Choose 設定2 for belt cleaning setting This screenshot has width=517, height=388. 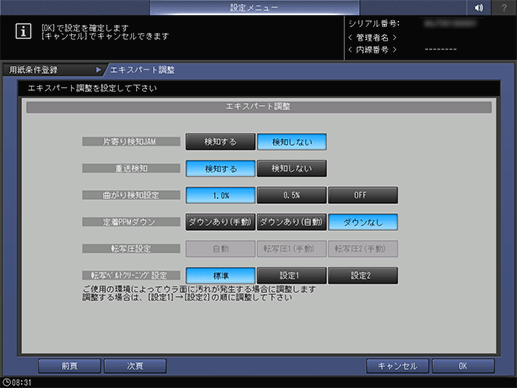click(x=363, y=275)
